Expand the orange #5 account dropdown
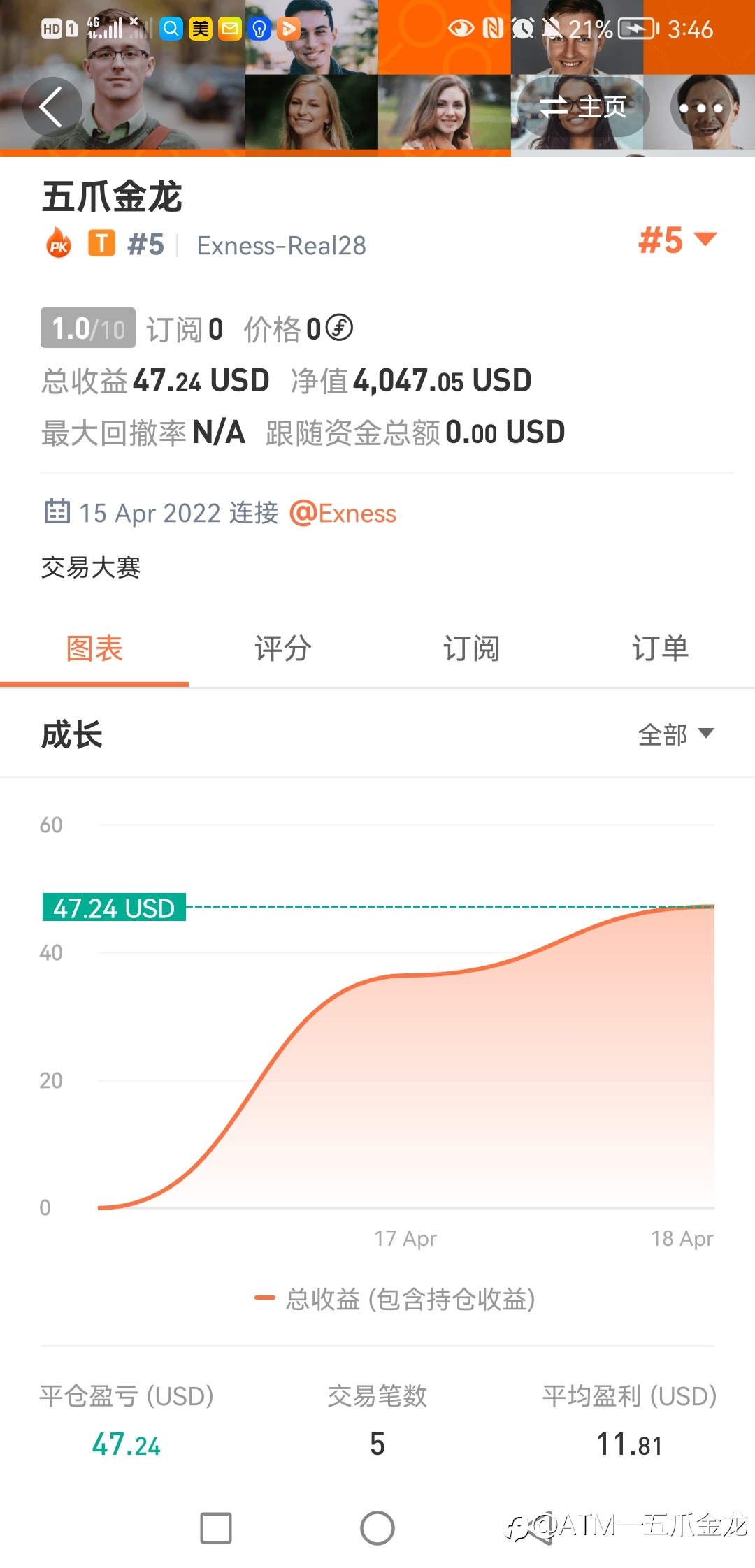Screen dimensions: 755x1568 coord(677,240)
